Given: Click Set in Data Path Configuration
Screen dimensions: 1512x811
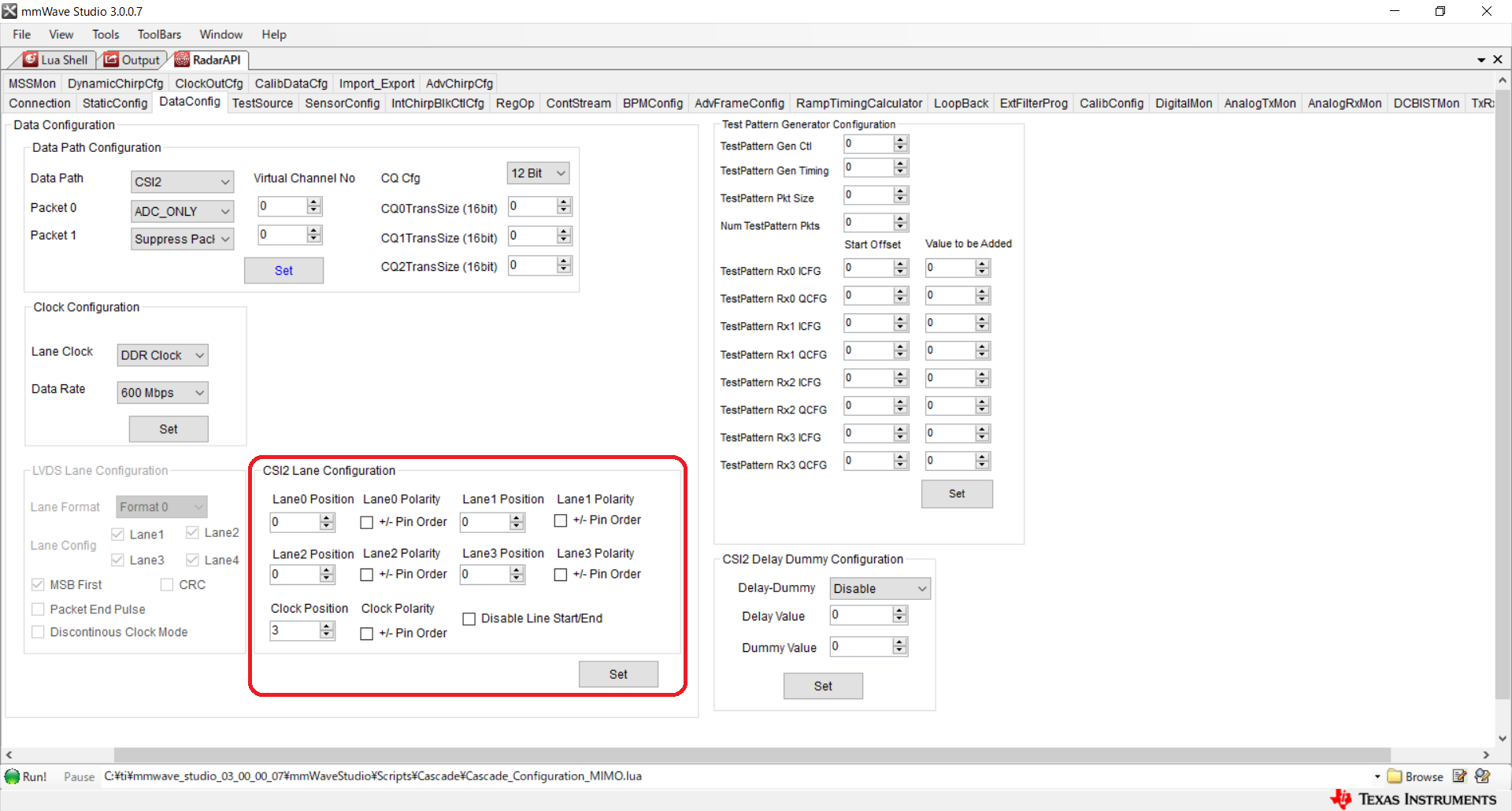Looking at the screenshot, I should pos(283,270).
